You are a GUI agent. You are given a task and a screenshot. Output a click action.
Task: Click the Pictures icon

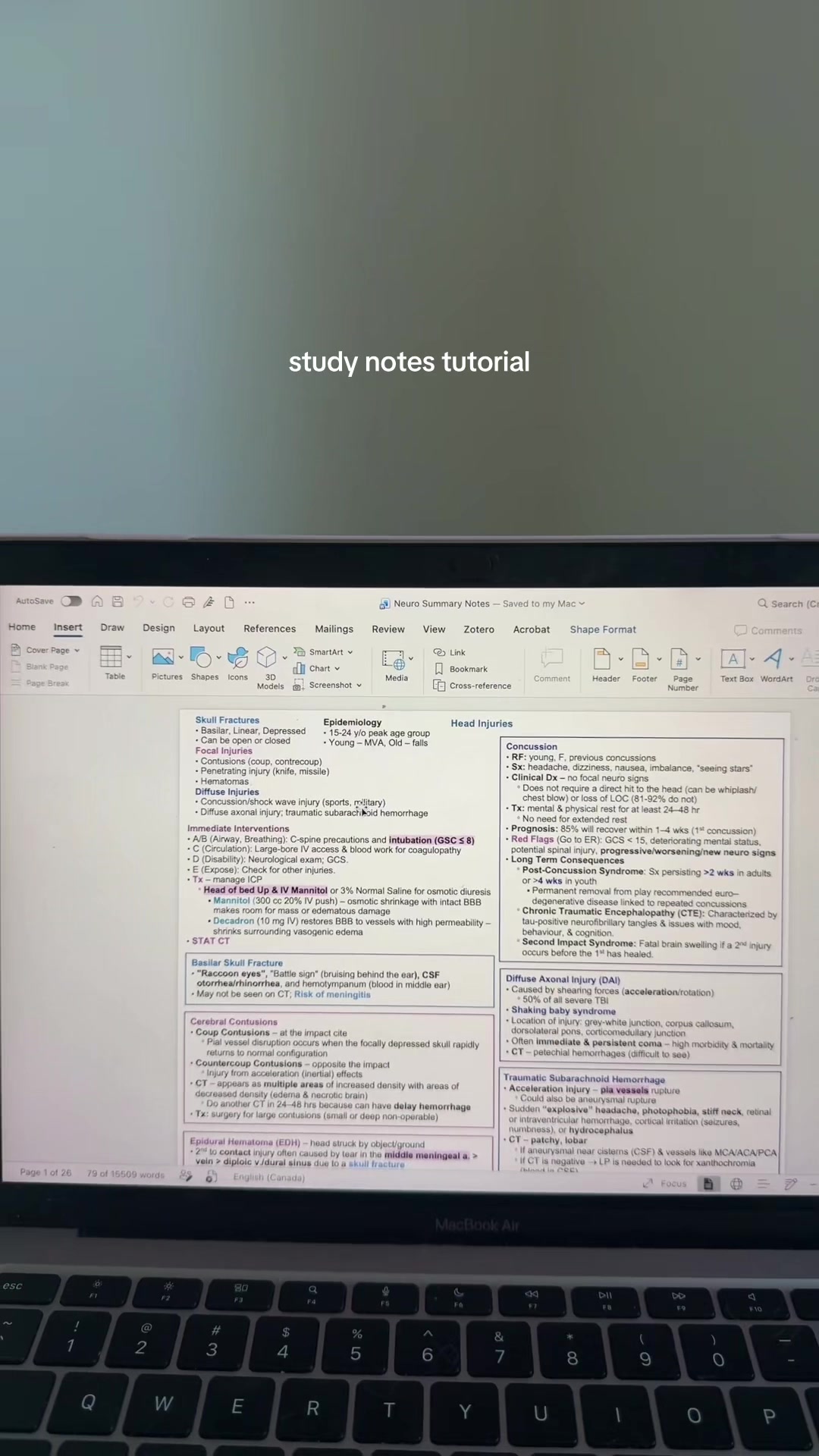[163, 657]
